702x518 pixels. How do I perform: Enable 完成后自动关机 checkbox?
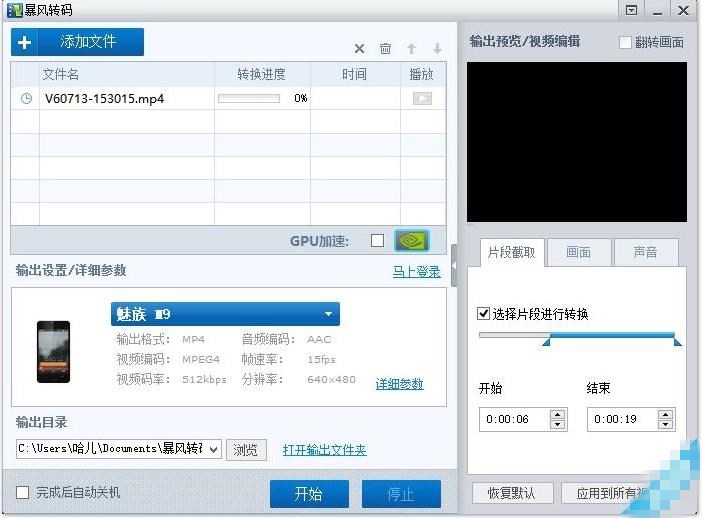22,492
